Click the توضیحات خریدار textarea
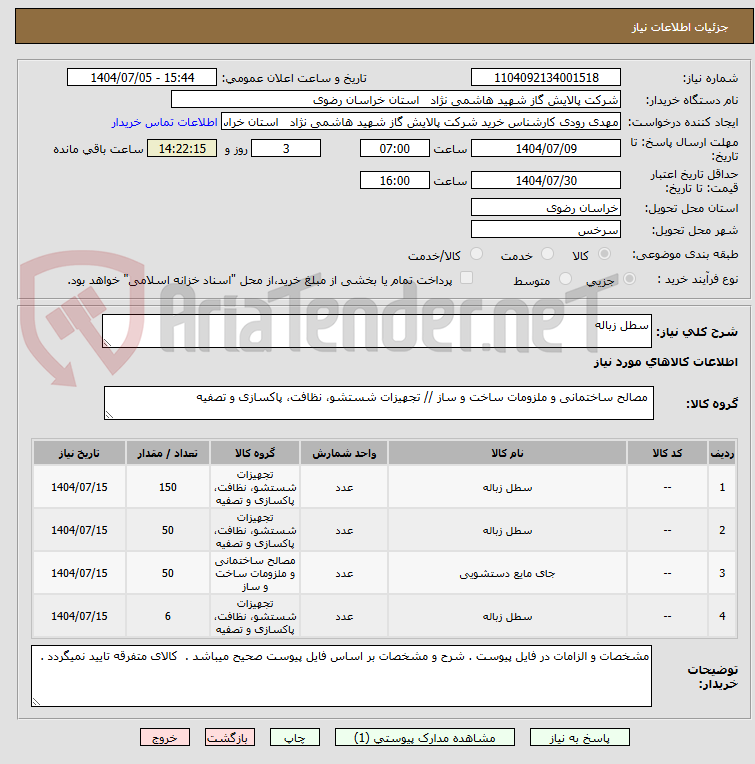Viewport: 755px width, 764px height. [x=341, y=676]
